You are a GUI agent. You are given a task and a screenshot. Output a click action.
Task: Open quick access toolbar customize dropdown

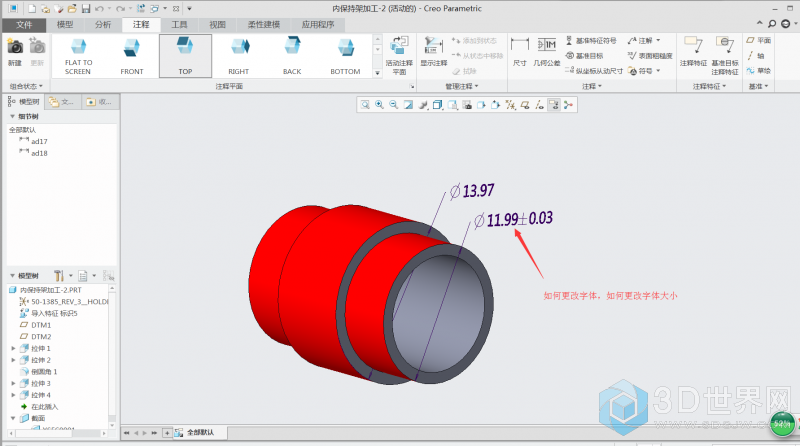point(189,9)
